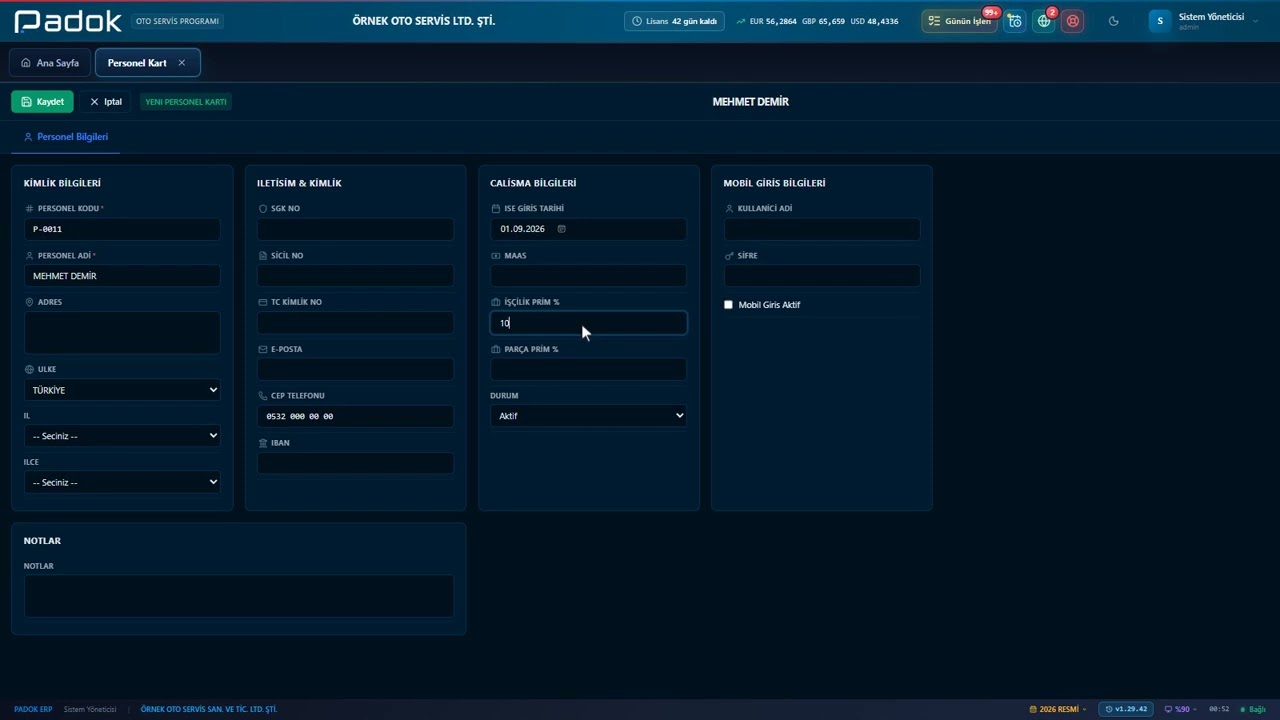Click the Notlar text area
Screen dimensions: 1280x720
[239, 596]
